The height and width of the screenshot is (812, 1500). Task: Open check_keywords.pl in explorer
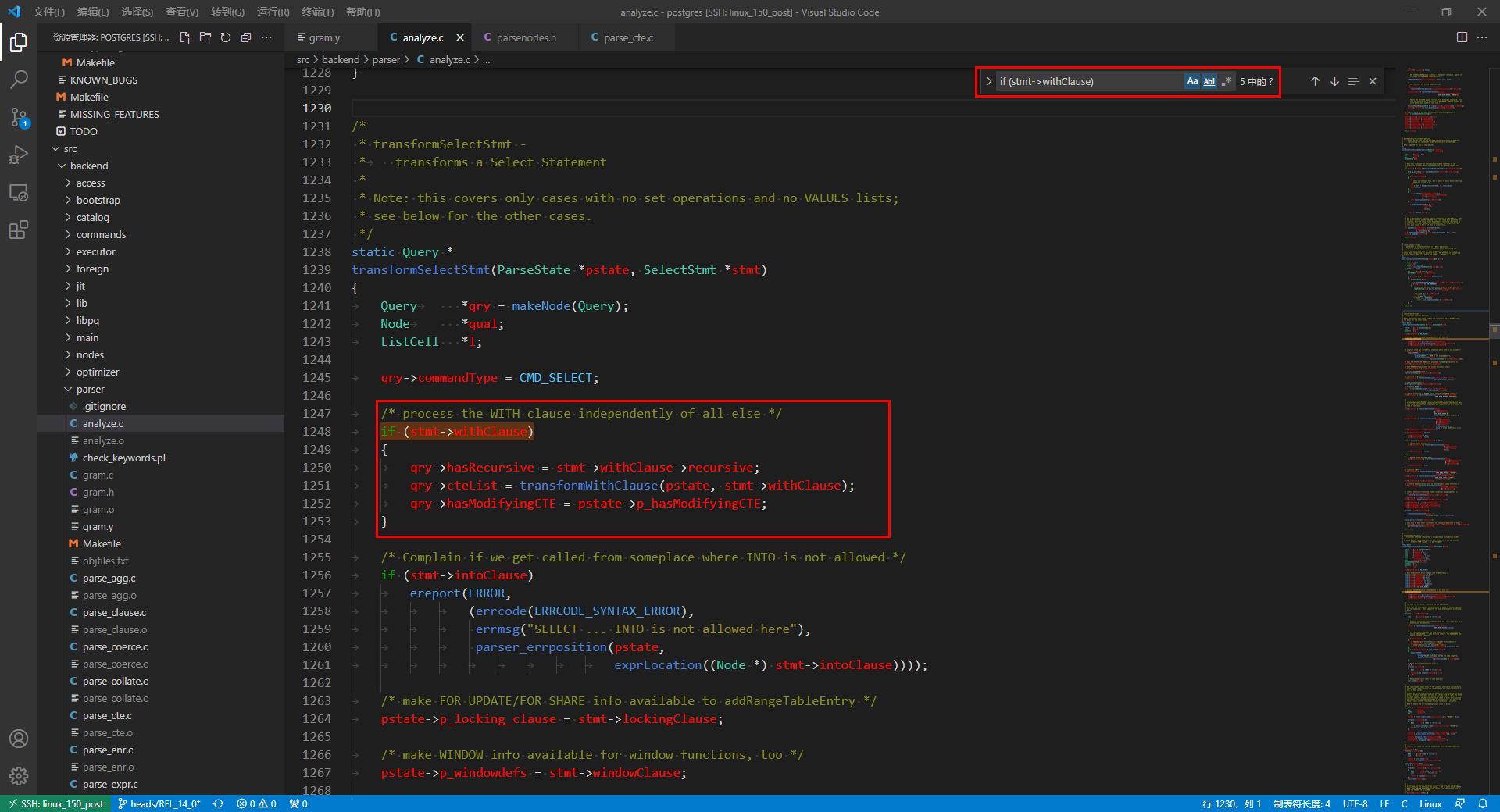tap(123, 458)
